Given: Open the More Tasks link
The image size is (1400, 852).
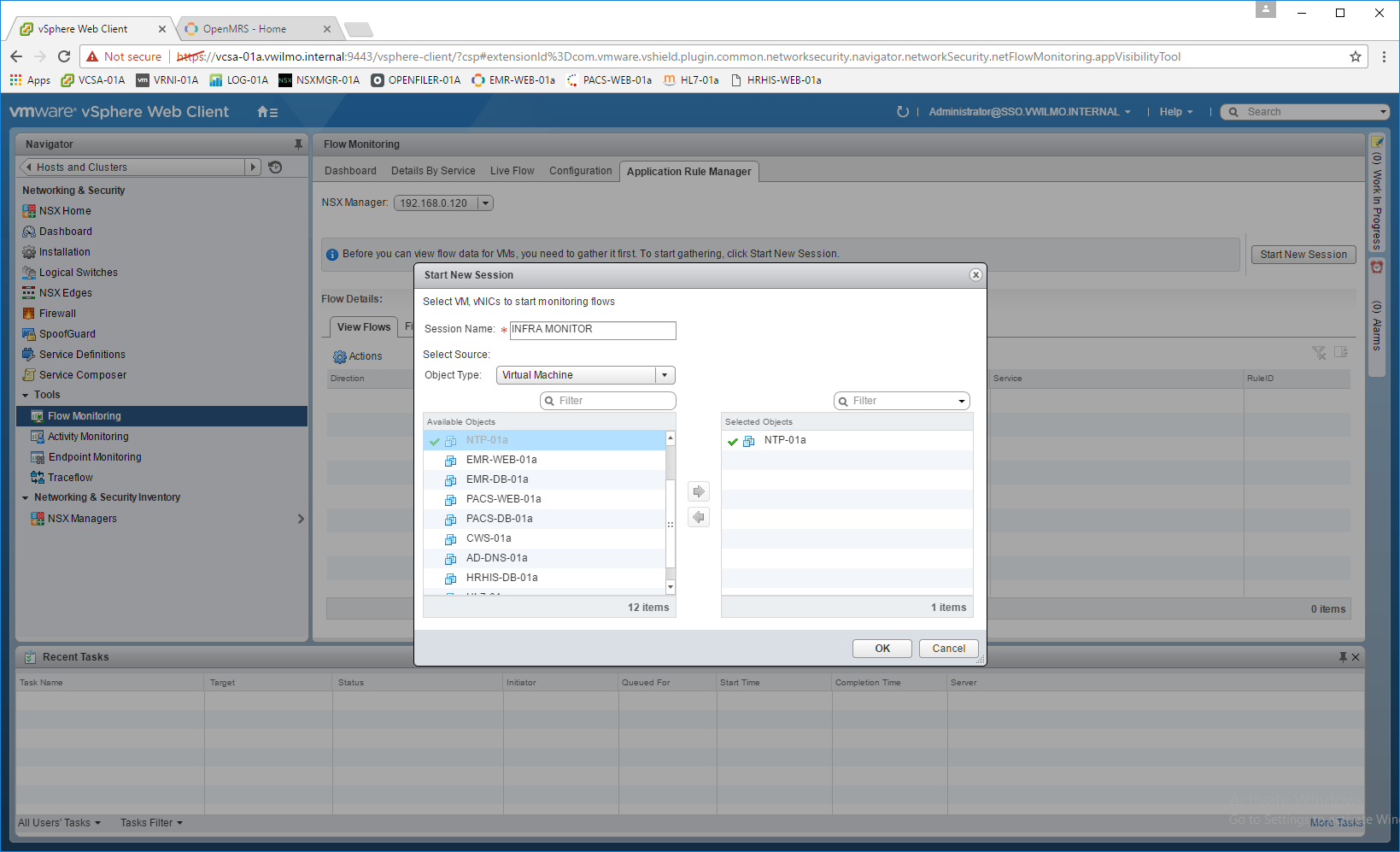Looking at the screenshot, I should (1337, 823).
